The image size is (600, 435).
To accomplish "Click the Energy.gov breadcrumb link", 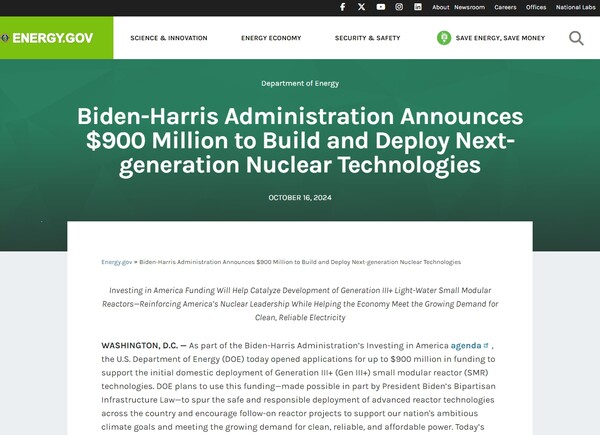I will [x=116, y=262].
